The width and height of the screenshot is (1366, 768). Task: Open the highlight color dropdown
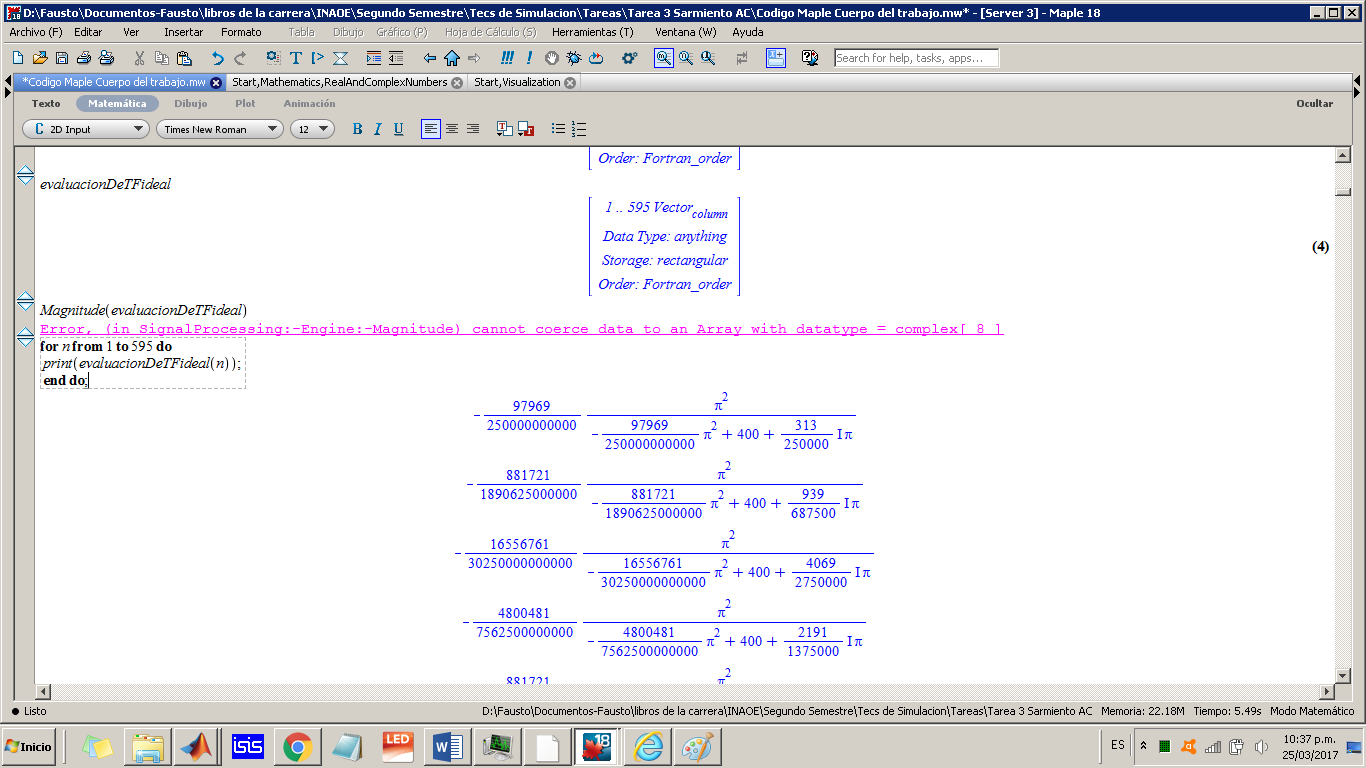click(x=526, y=129)
